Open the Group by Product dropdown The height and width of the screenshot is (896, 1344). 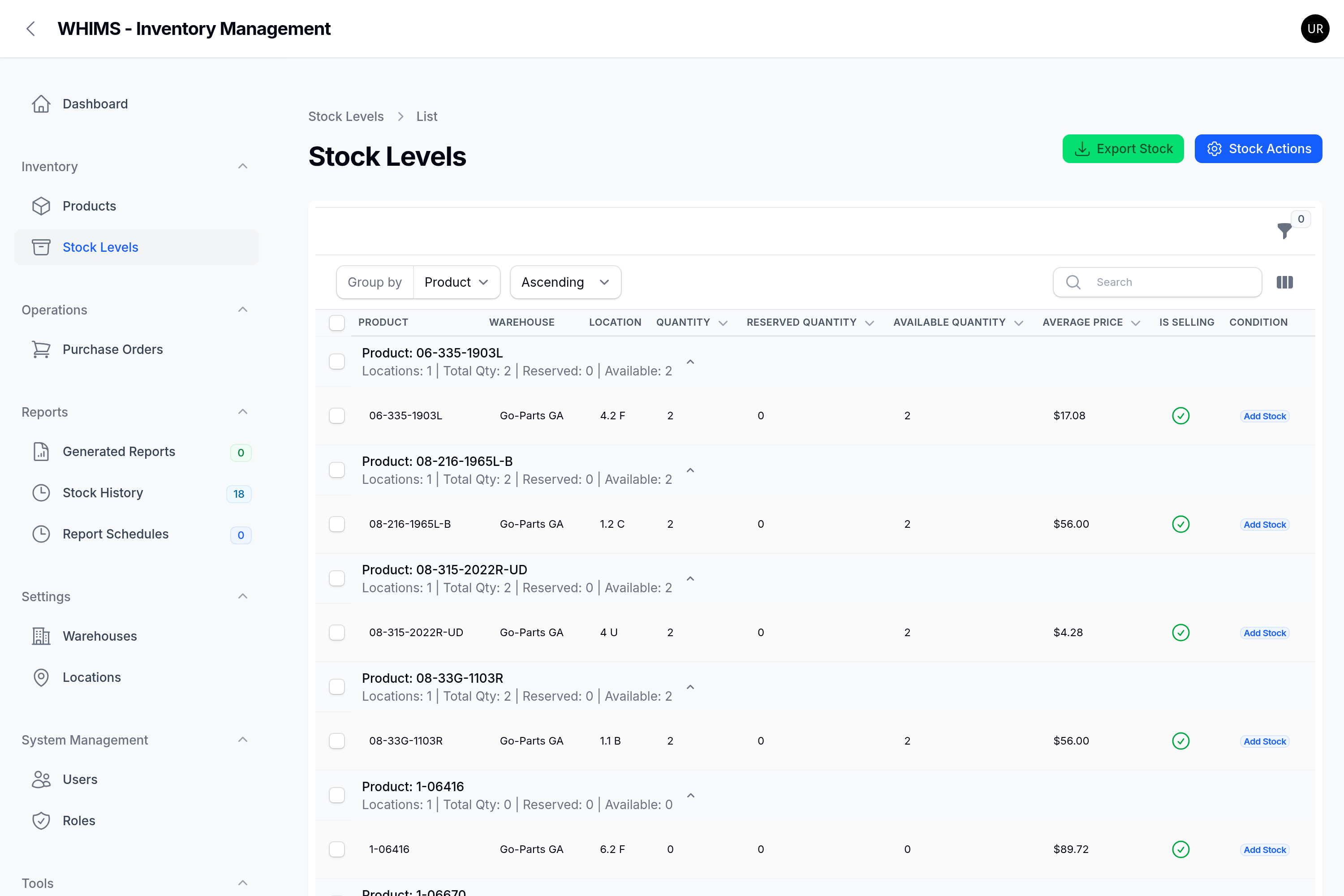tap(457, 282)
